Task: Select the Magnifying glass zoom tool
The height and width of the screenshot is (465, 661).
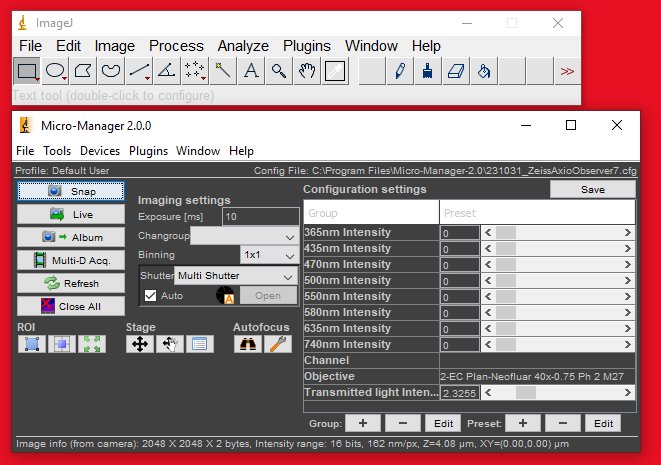Action: 279,70
